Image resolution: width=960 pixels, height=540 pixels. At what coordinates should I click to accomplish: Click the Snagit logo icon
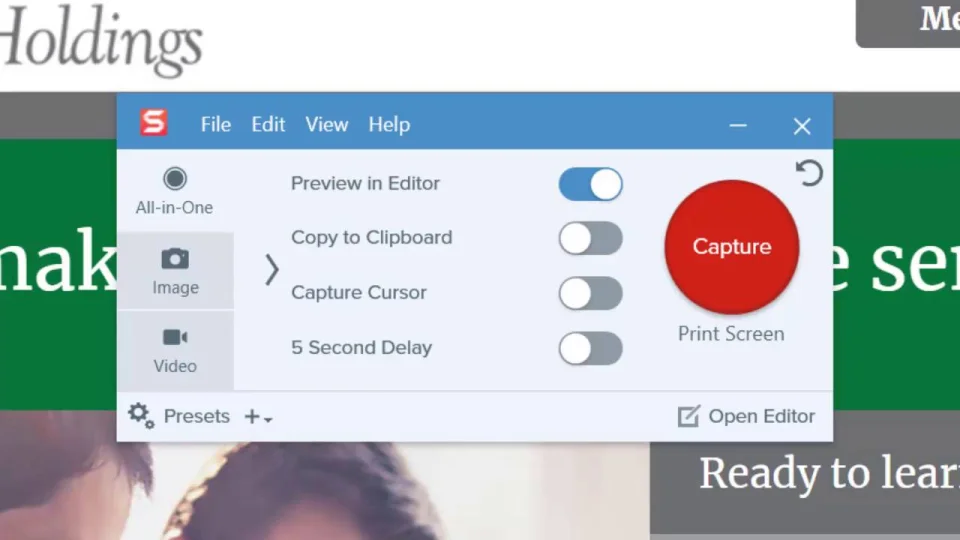click(153, 123)
